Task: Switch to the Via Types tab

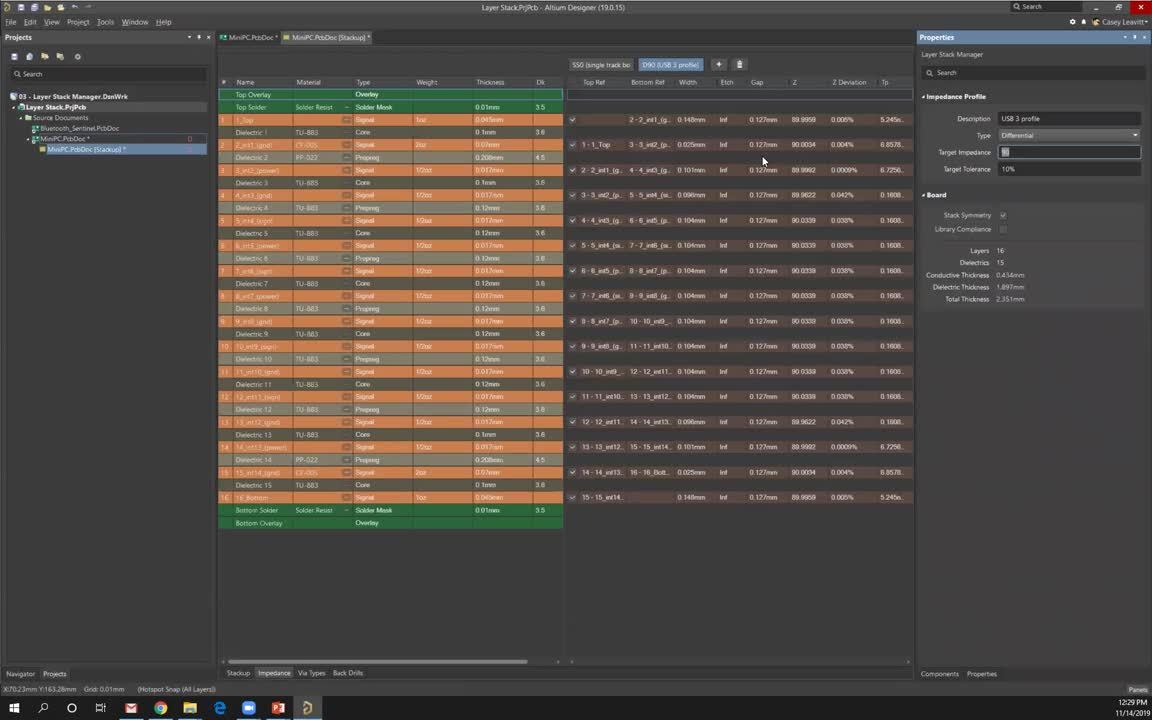Action: 311,673
